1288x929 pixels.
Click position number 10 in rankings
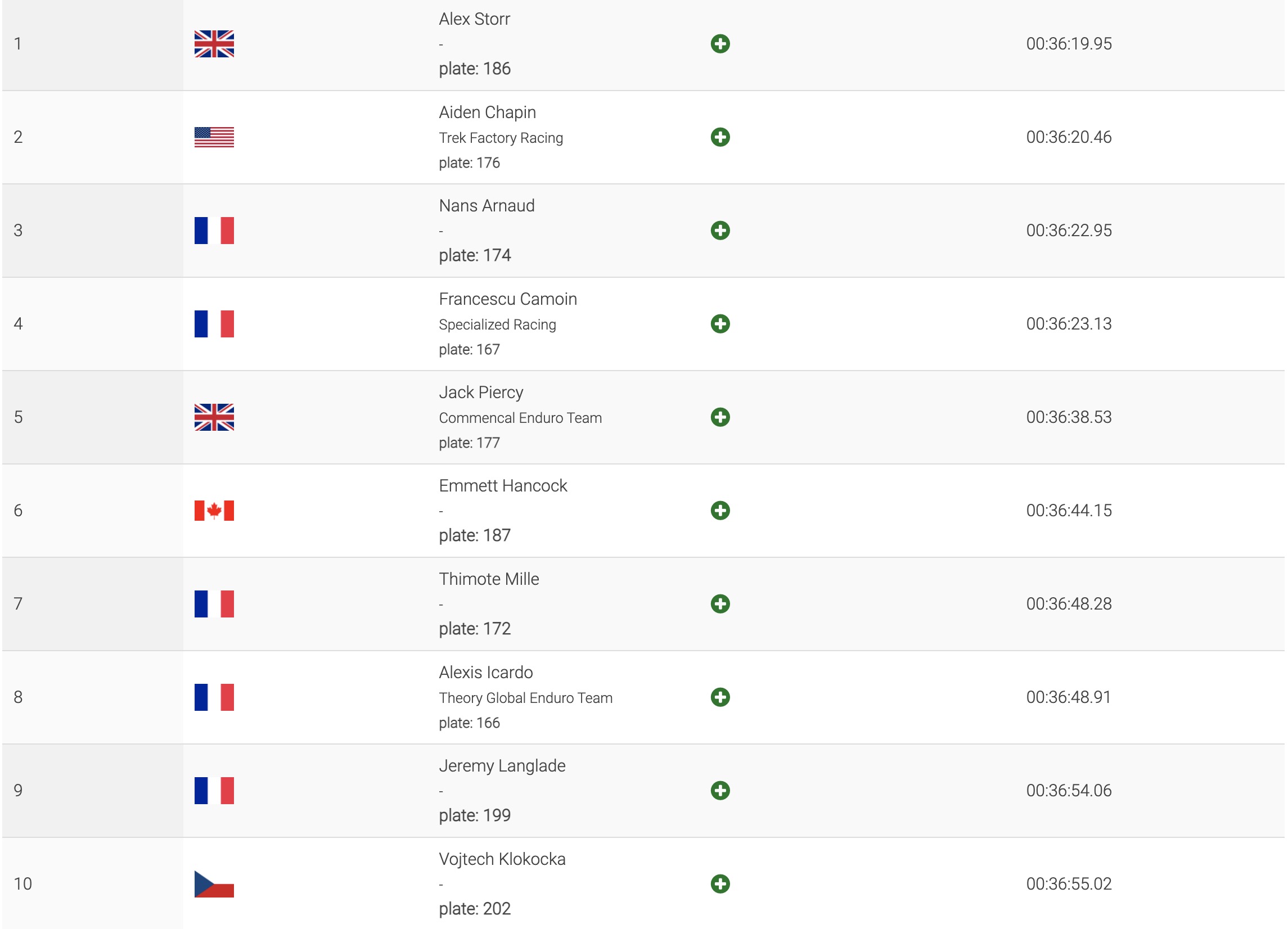coord(22,883)
